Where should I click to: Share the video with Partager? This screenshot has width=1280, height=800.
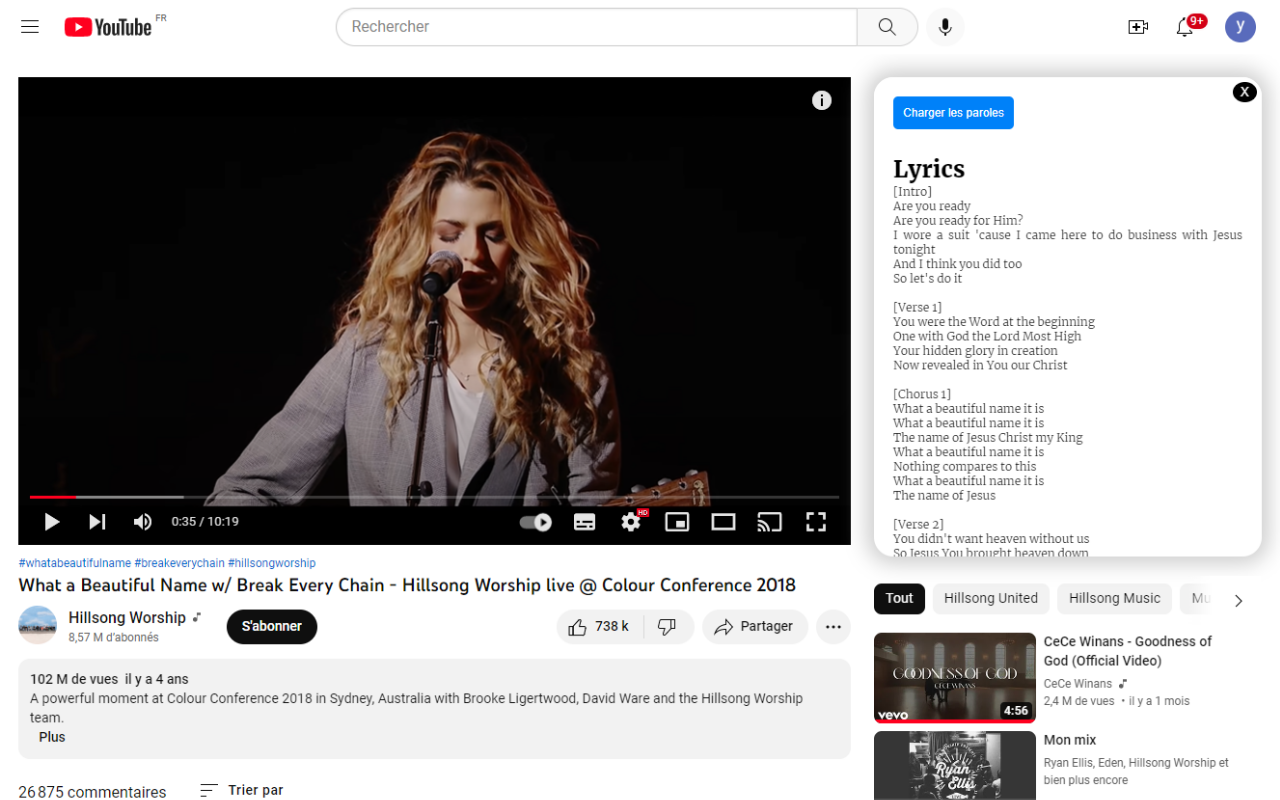click(755, 627)
